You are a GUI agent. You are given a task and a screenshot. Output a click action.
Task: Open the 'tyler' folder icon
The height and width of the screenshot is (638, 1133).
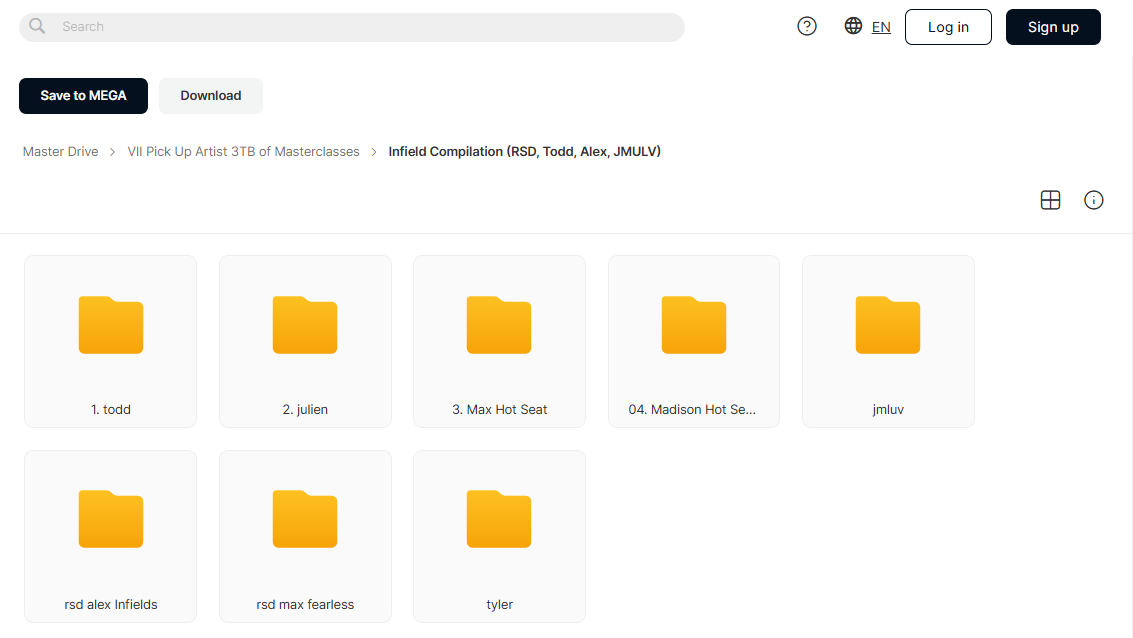(x=499, y=519)
